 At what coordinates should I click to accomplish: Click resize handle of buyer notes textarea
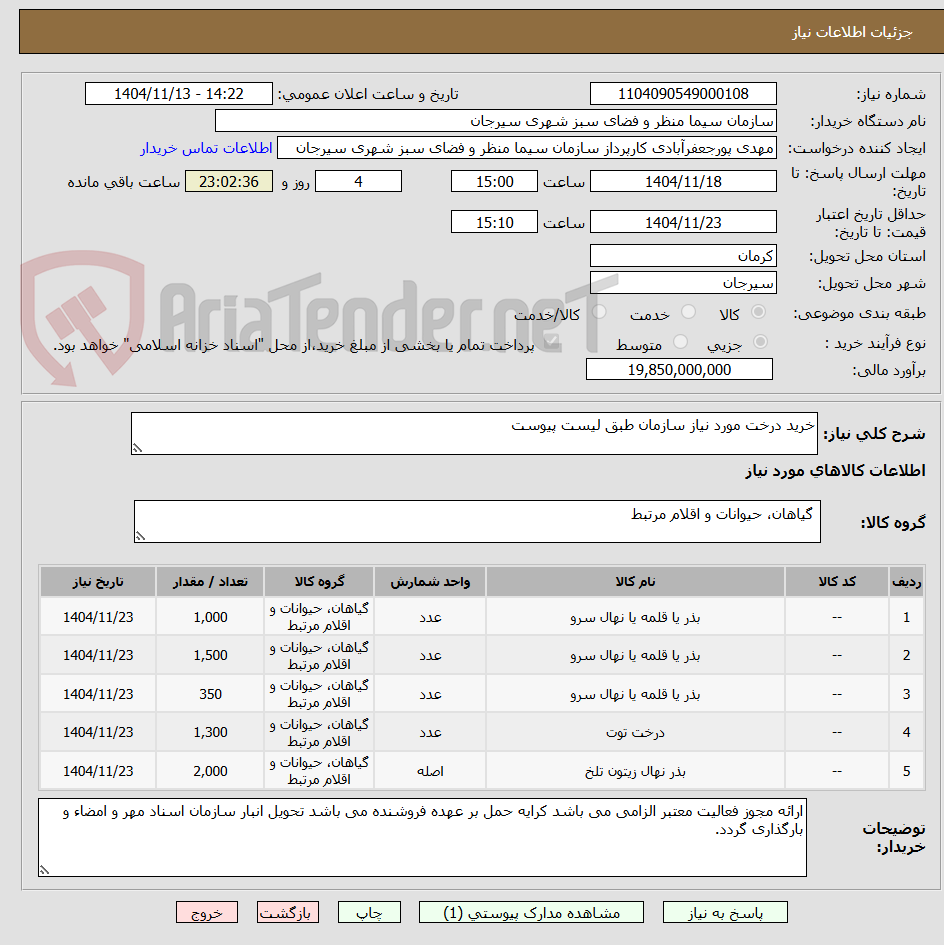point(45,870)
